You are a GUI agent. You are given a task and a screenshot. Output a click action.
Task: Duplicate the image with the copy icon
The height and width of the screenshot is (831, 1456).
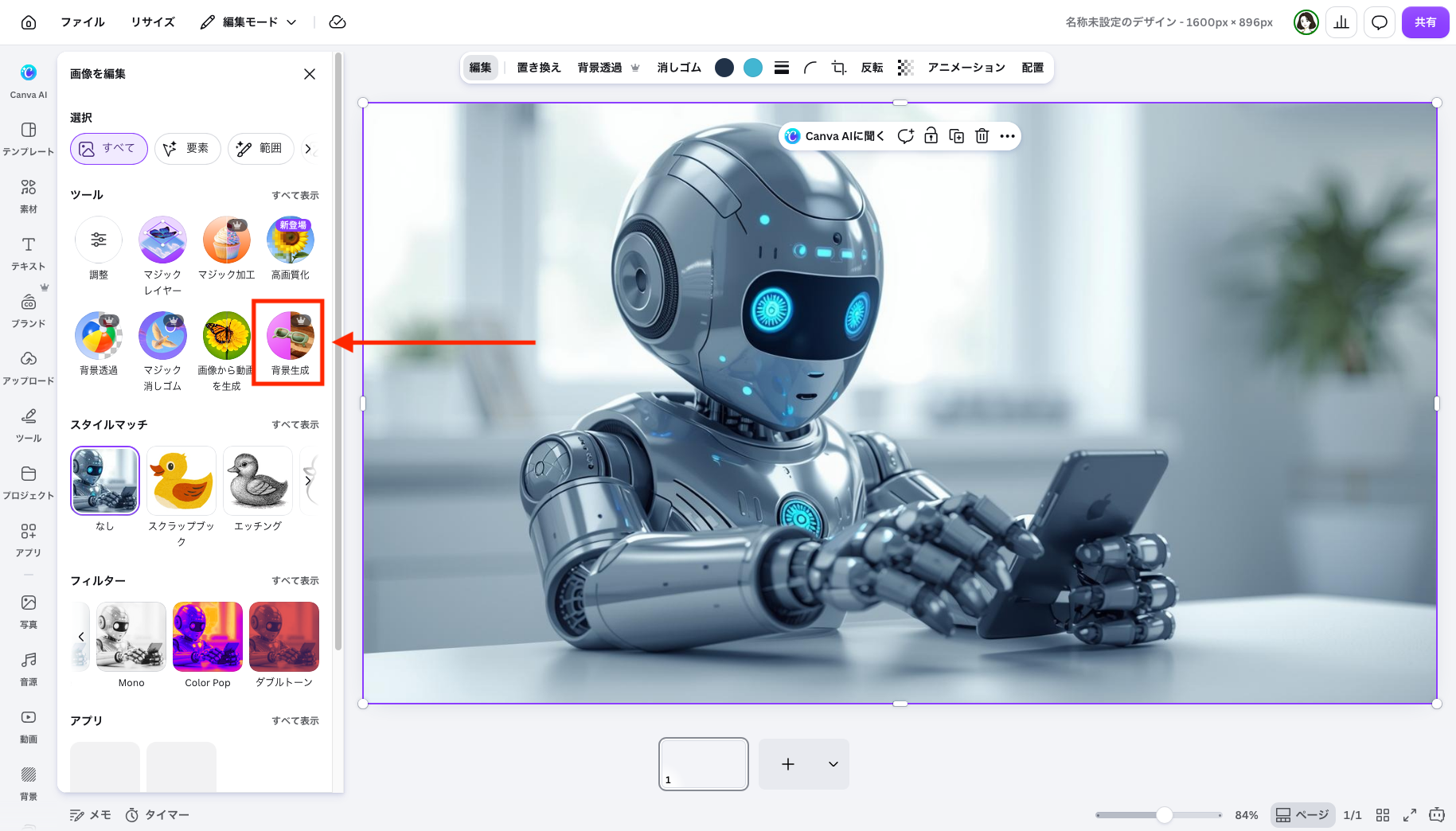pyautogui.click(x=956, y=136)
